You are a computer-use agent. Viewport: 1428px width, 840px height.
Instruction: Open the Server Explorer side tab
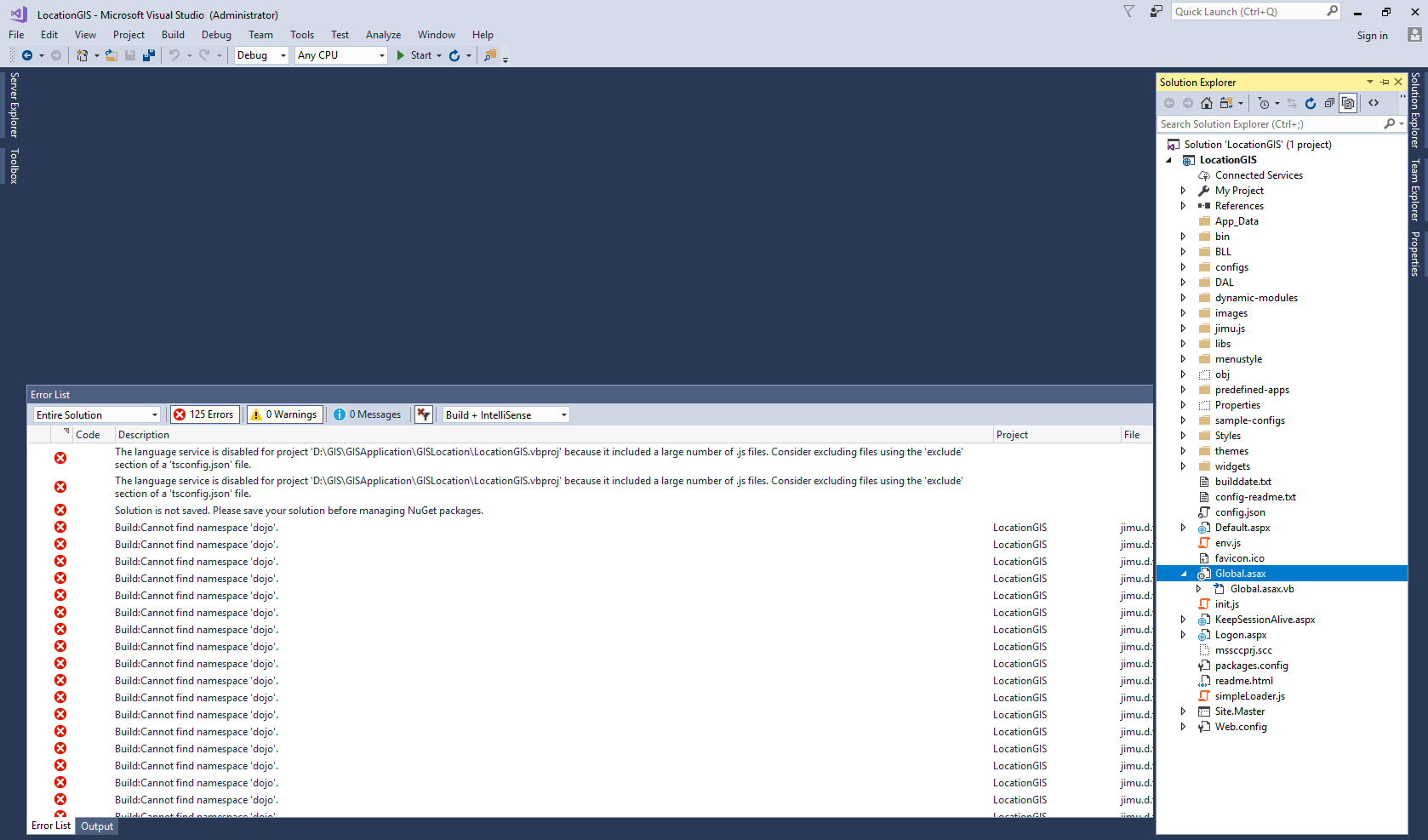[x=14, y=105]
